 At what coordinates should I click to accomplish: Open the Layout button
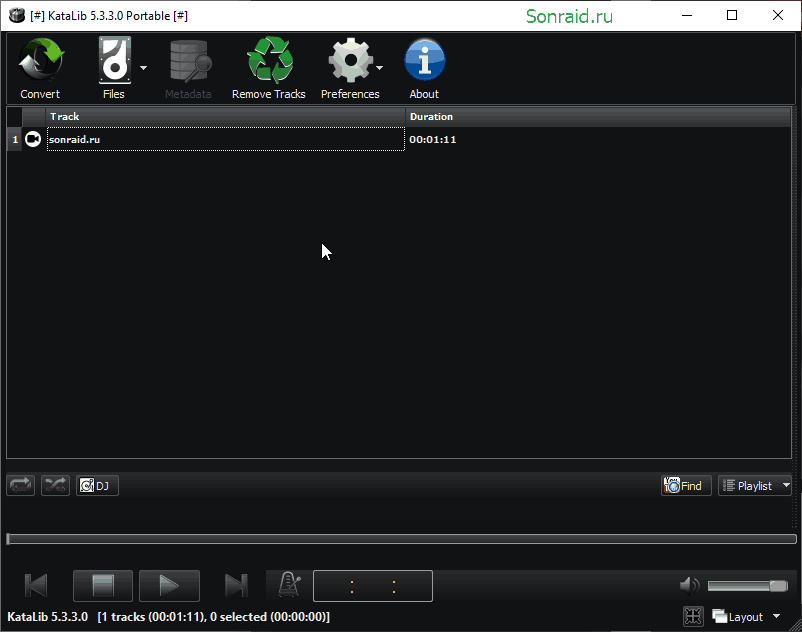[x=738, y=617]
